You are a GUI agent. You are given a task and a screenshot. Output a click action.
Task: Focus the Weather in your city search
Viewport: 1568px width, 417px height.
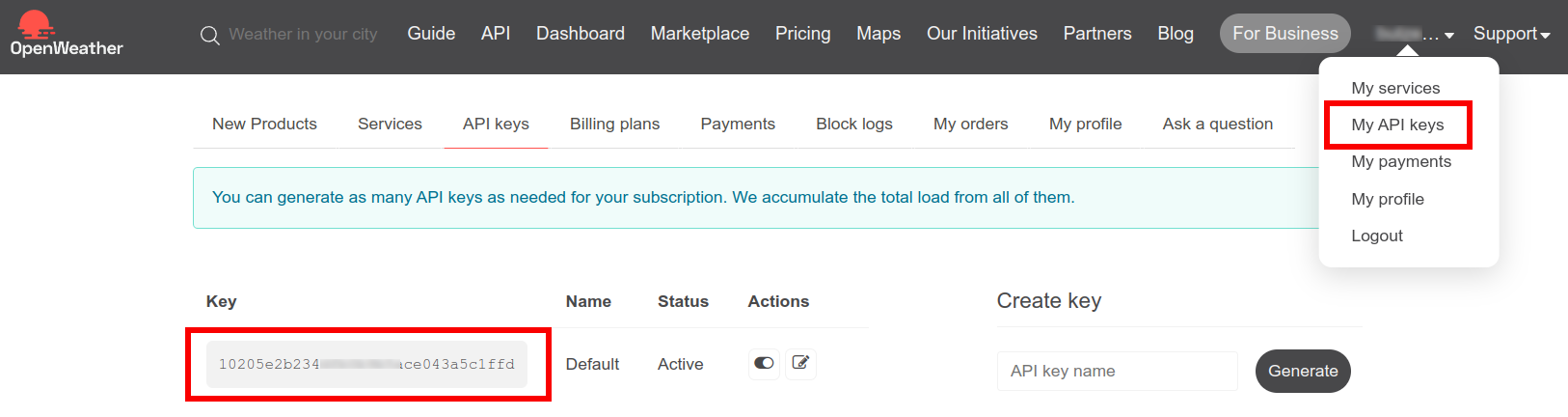[303, 35]
